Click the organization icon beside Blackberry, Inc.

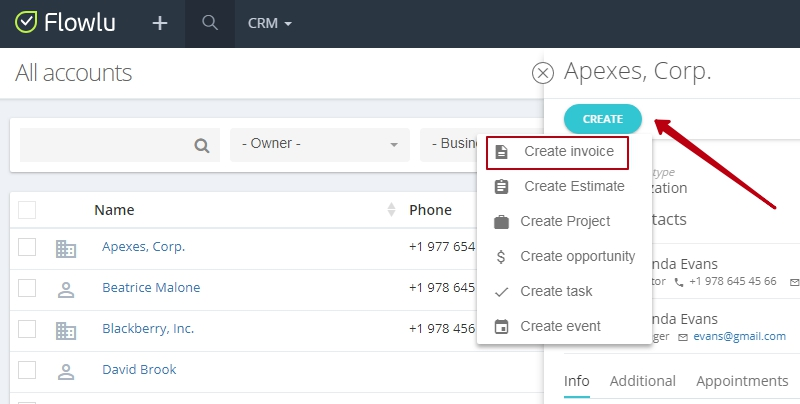click(x=66, y=331)
